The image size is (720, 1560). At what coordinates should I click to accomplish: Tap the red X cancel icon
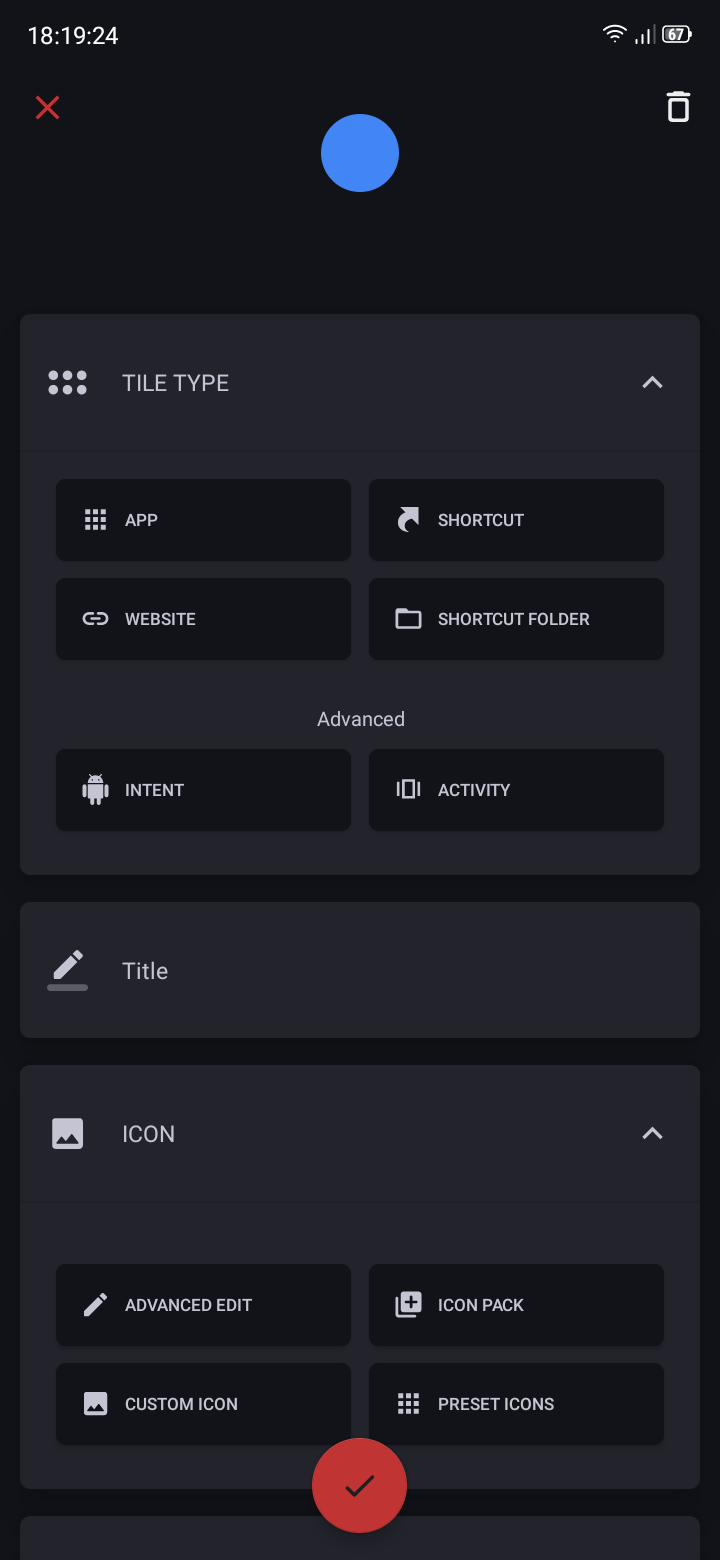click(47, 108)
